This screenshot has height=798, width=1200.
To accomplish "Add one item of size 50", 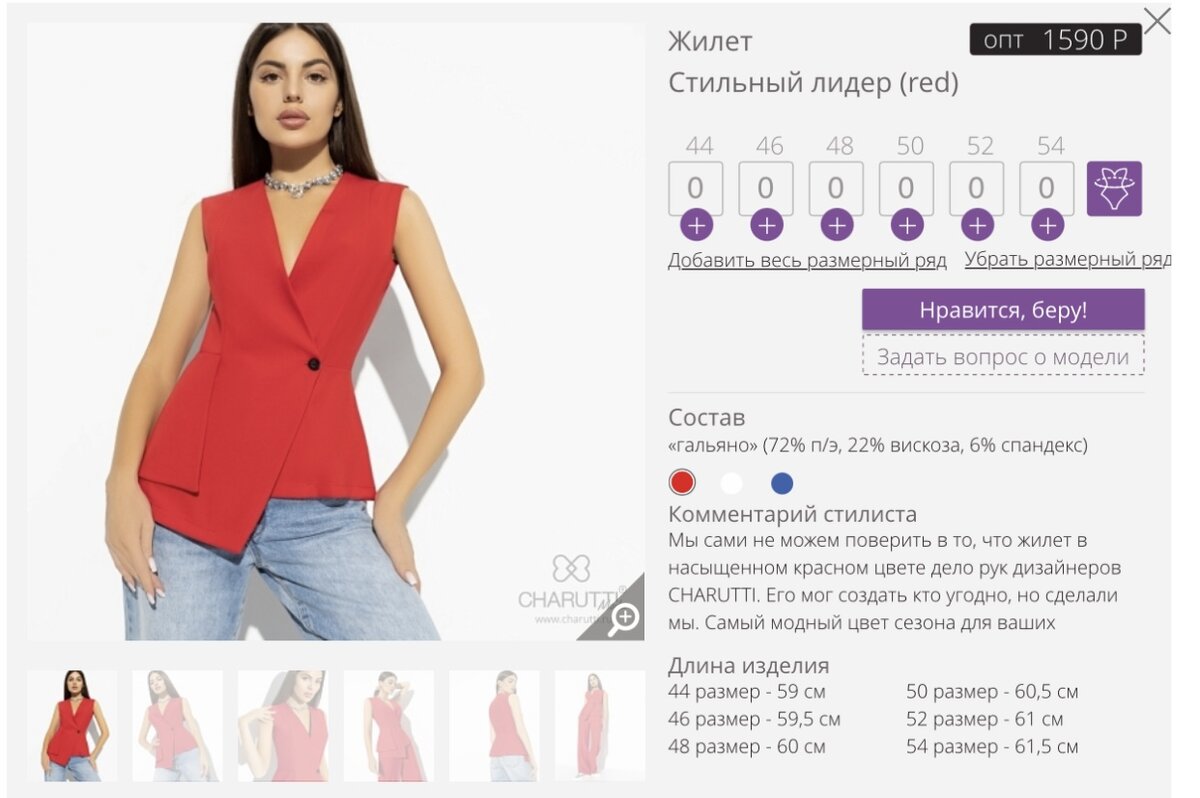I will (906, 225).
